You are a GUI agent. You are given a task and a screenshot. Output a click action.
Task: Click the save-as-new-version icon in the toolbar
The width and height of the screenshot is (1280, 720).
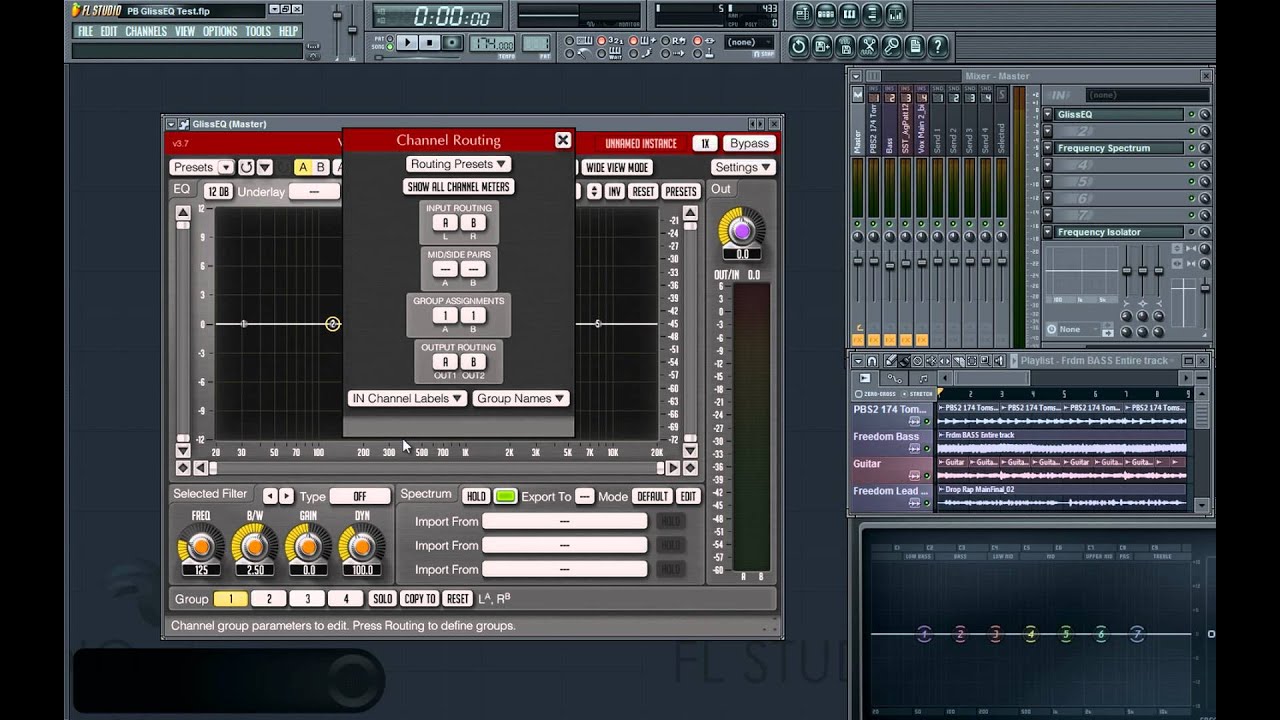click(822, 46)
